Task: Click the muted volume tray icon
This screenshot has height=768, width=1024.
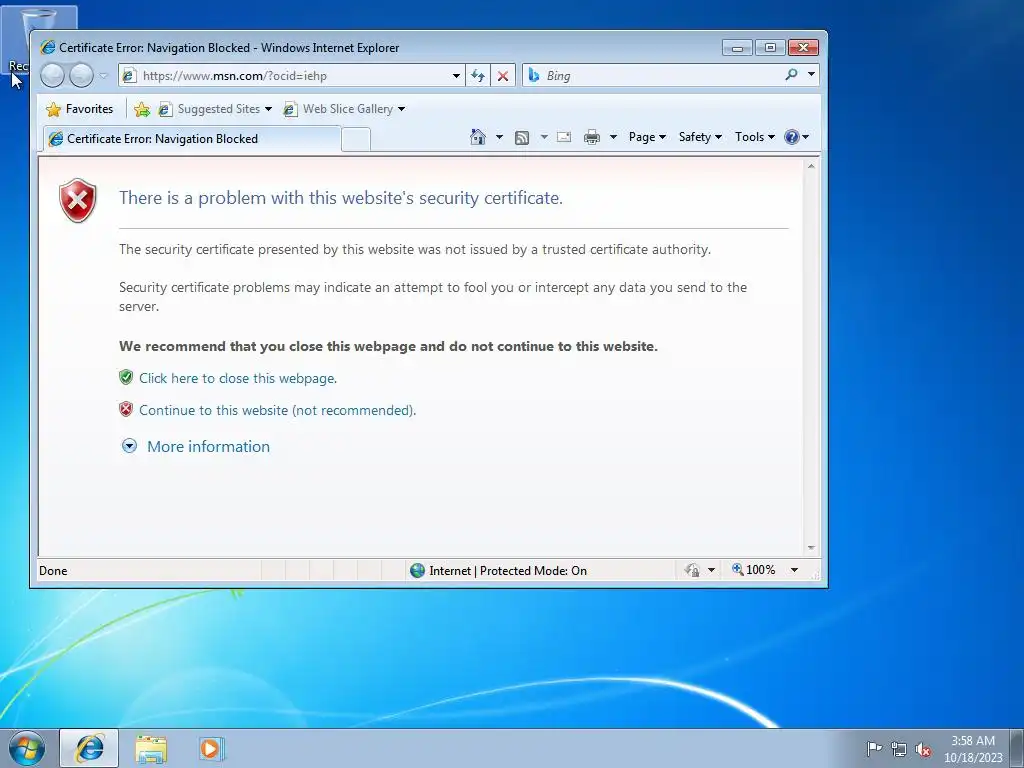Action: click(x=923, y=749)
